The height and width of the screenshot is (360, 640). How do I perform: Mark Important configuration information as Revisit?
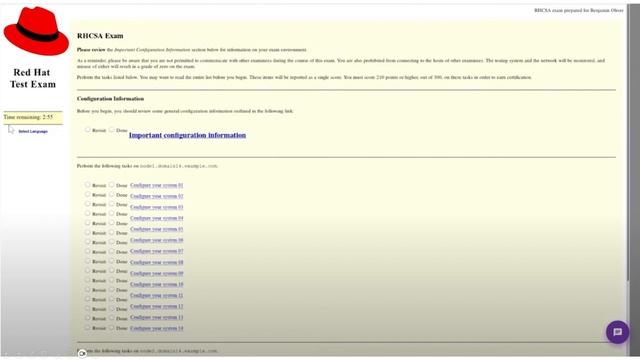point(87,129)
